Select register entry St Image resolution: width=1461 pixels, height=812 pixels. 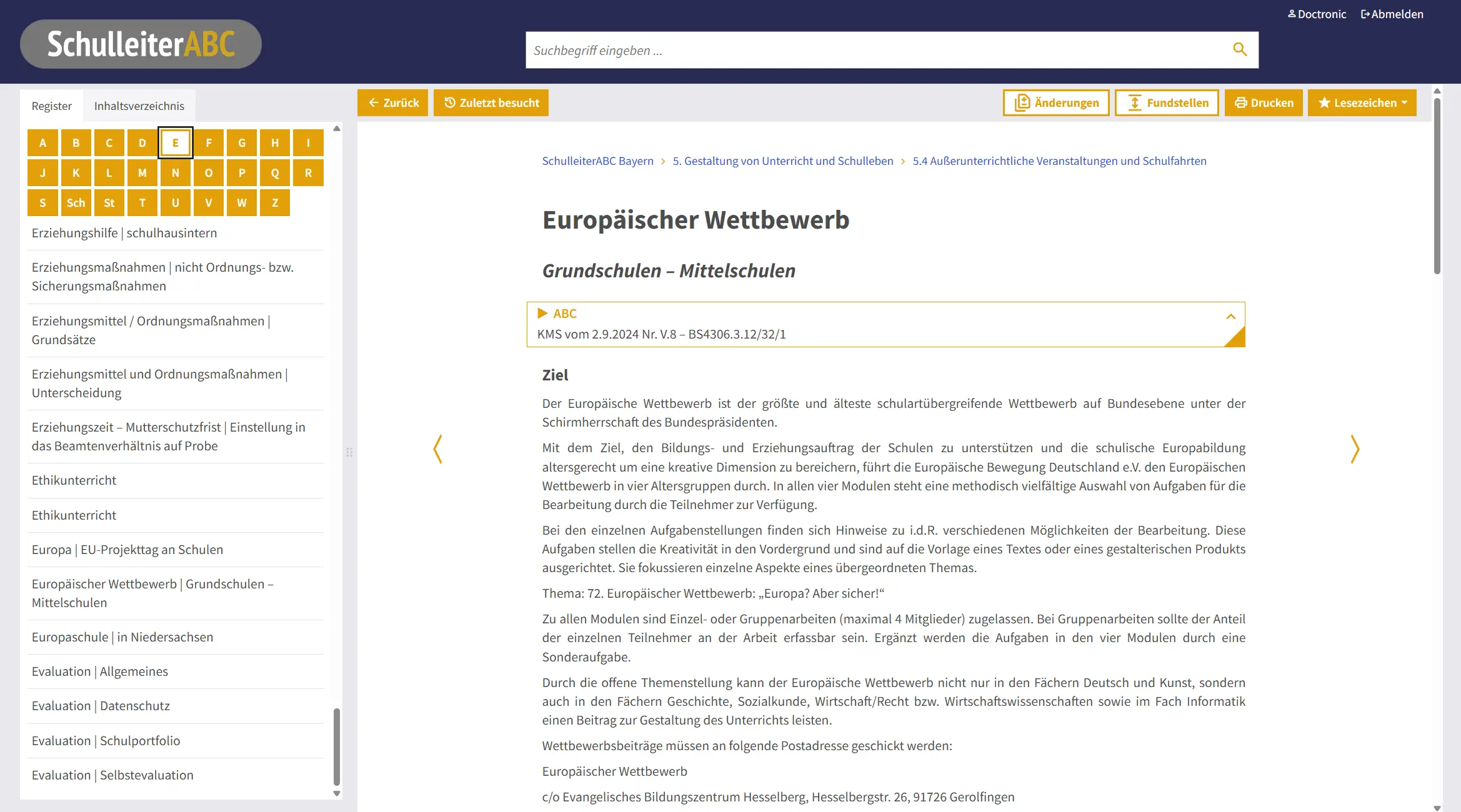point(109,202)
